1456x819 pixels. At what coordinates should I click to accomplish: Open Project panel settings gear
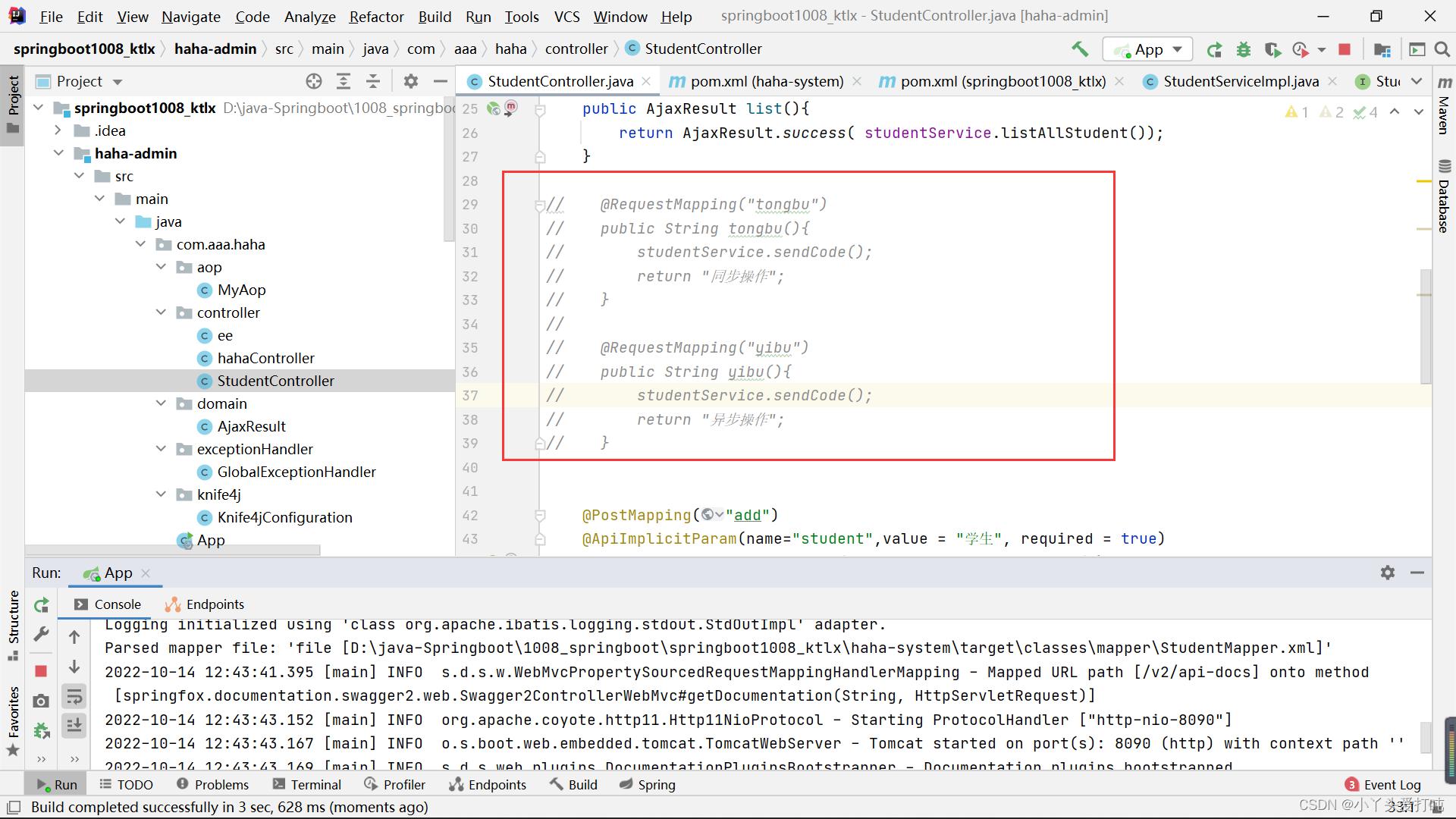[411, 81]
